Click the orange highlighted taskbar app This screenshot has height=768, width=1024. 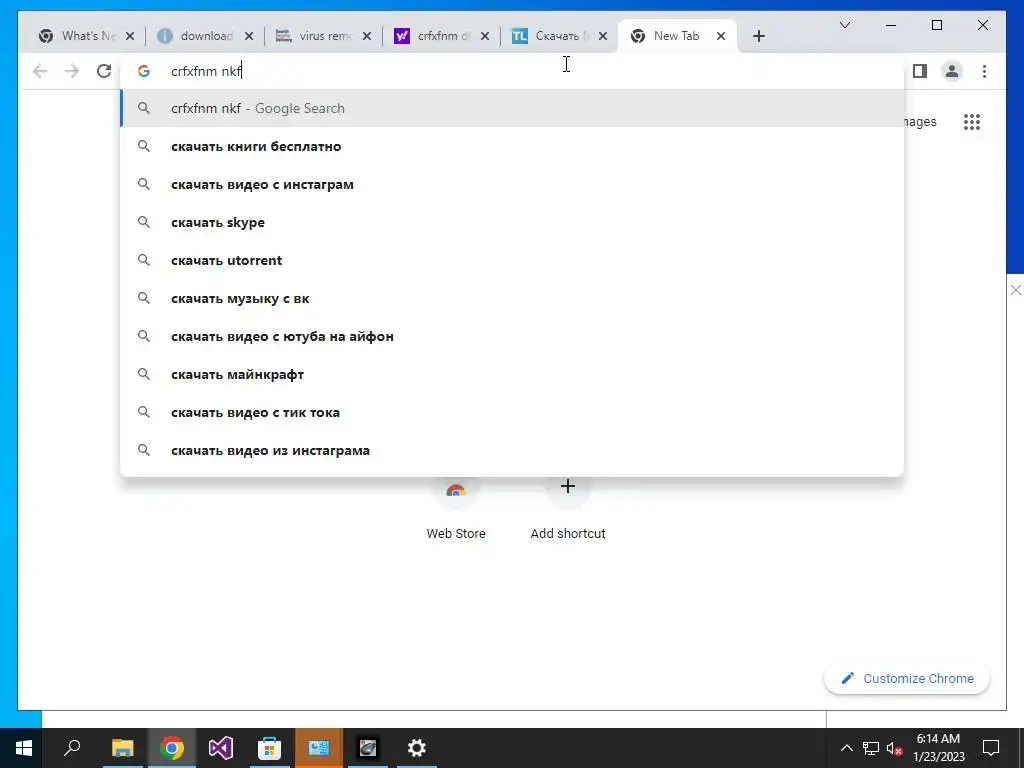pos(319,748)
